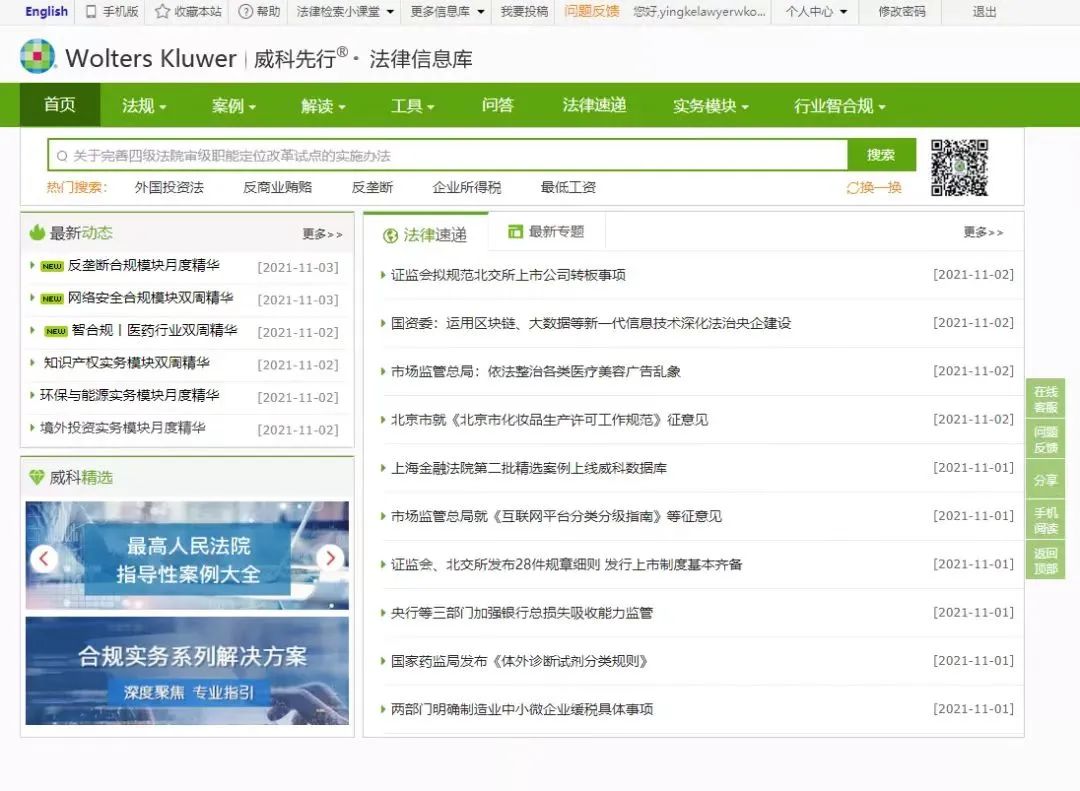Image resolution: width=1080 pixels, height=791 pixels.
Task: Open 知识产权实务模块双周精华 item
Action: 127,362
